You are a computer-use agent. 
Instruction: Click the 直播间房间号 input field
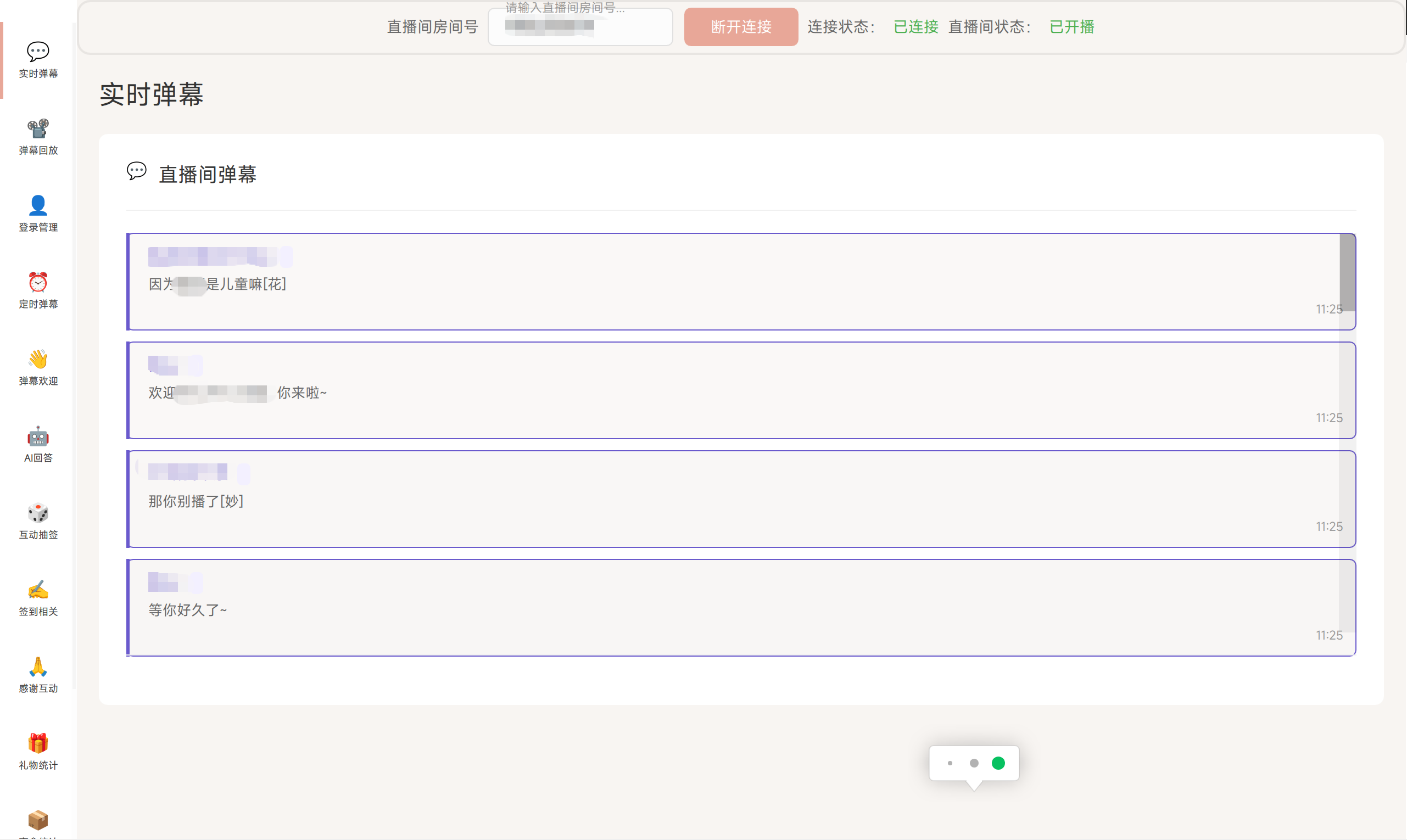(x=580, y=27)
